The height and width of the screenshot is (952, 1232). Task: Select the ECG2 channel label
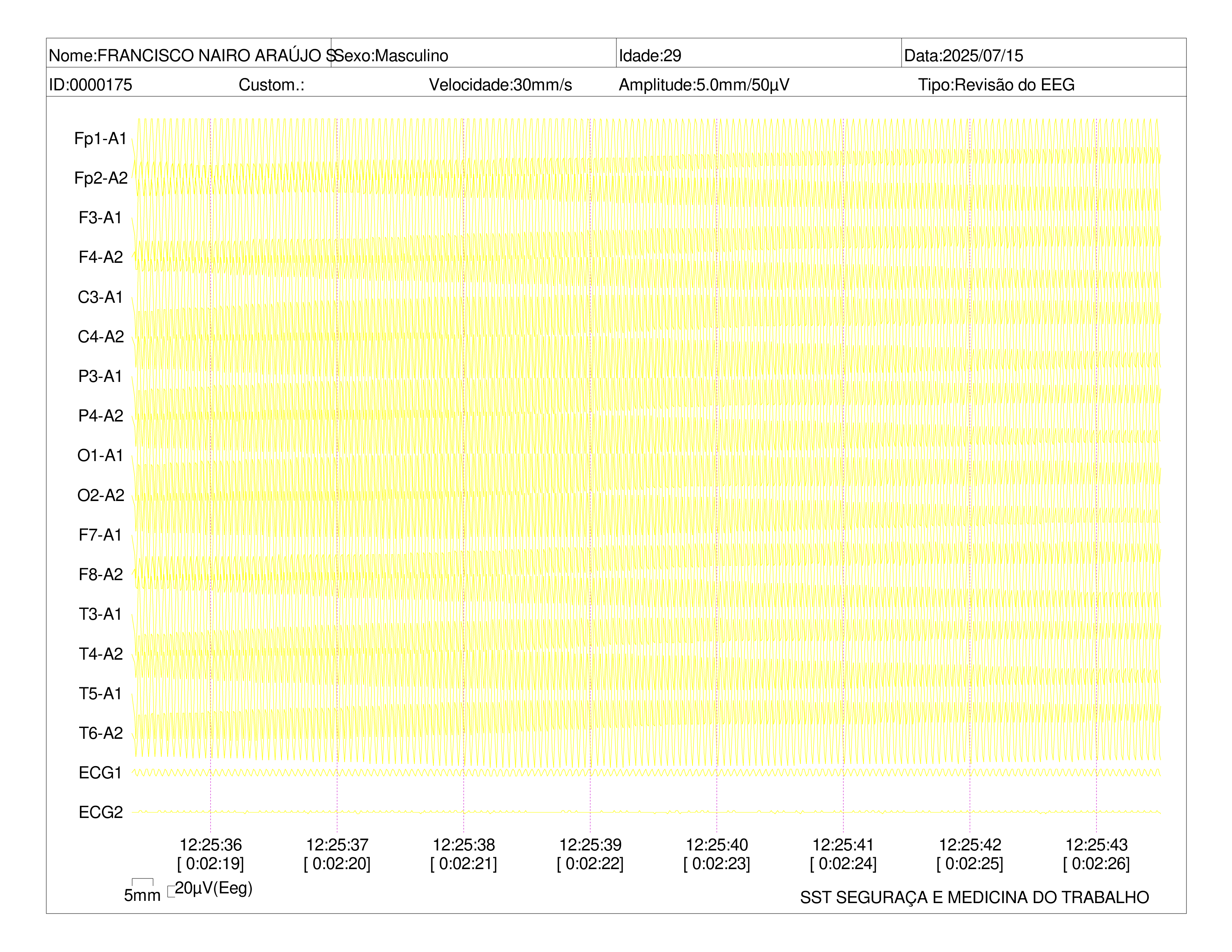pos(101,812)
